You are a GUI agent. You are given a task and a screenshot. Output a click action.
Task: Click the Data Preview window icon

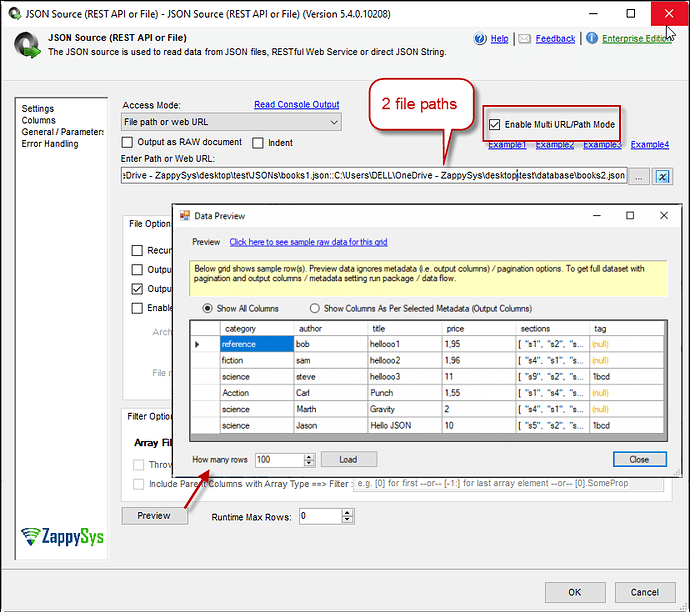pos(184,215)
